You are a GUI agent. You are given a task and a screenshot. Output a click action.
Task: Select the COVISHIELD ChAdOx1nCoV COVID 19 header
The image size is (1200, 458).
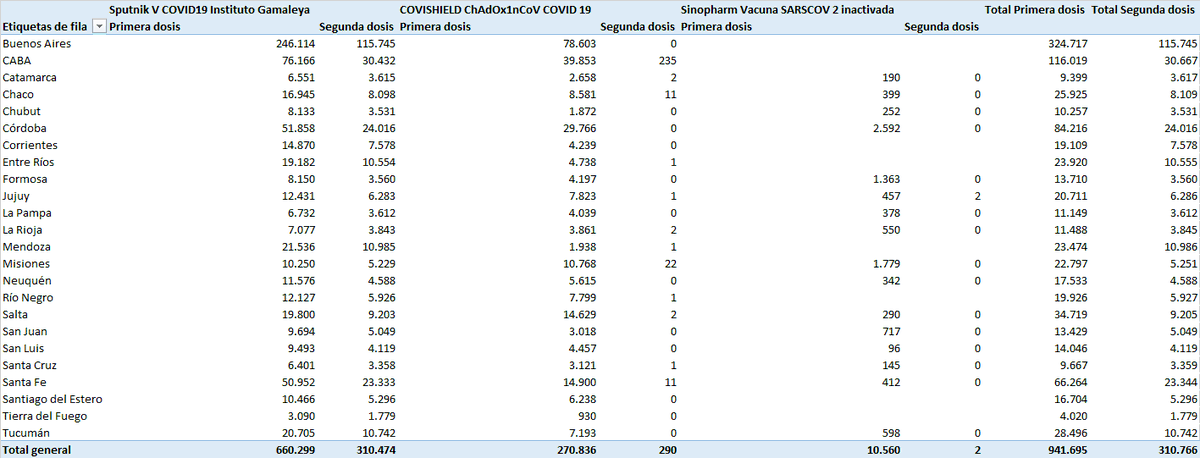point(495,8)
